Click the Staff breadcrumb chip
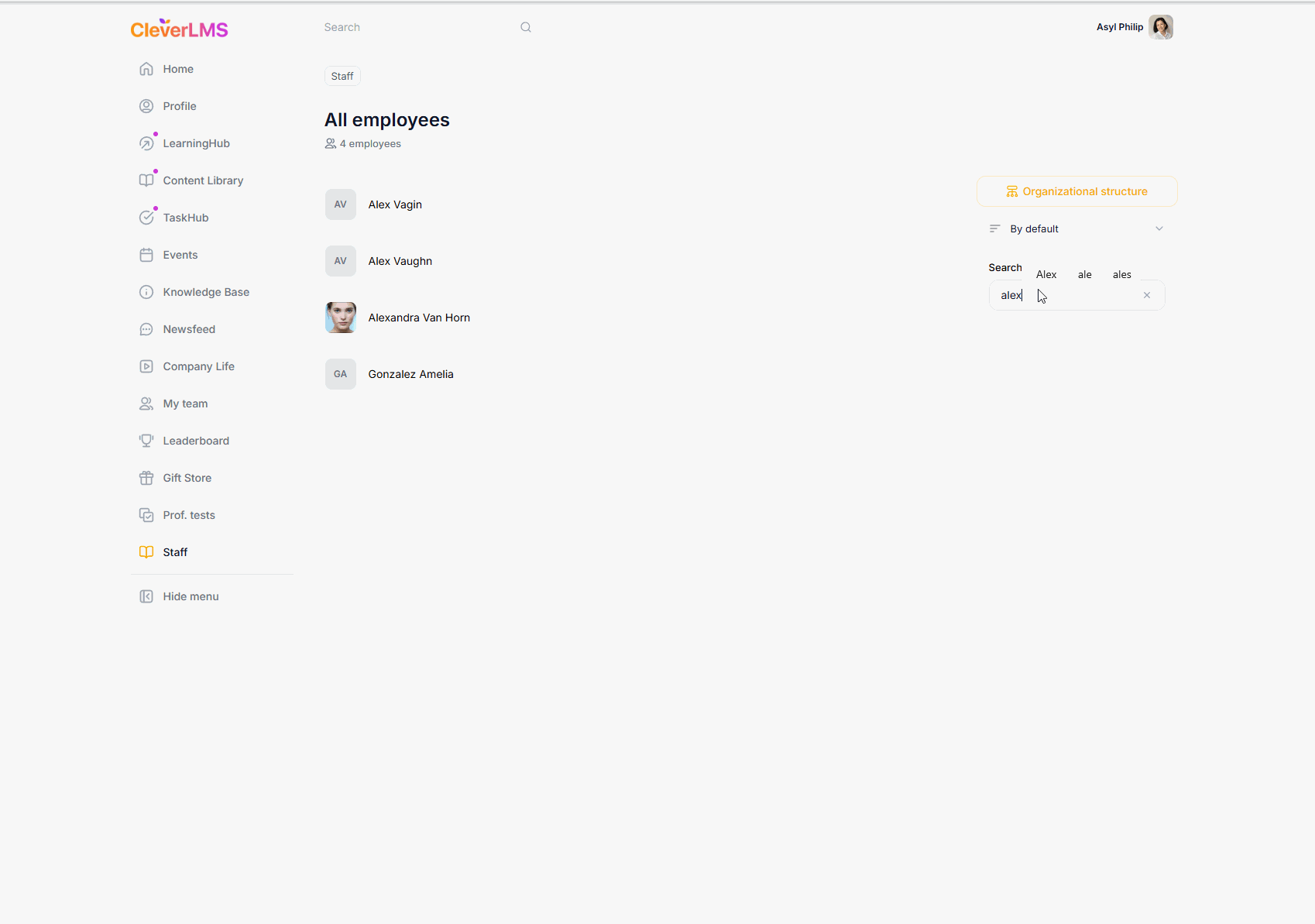This screenshot has width=1315, height=924. coord(342,76)
